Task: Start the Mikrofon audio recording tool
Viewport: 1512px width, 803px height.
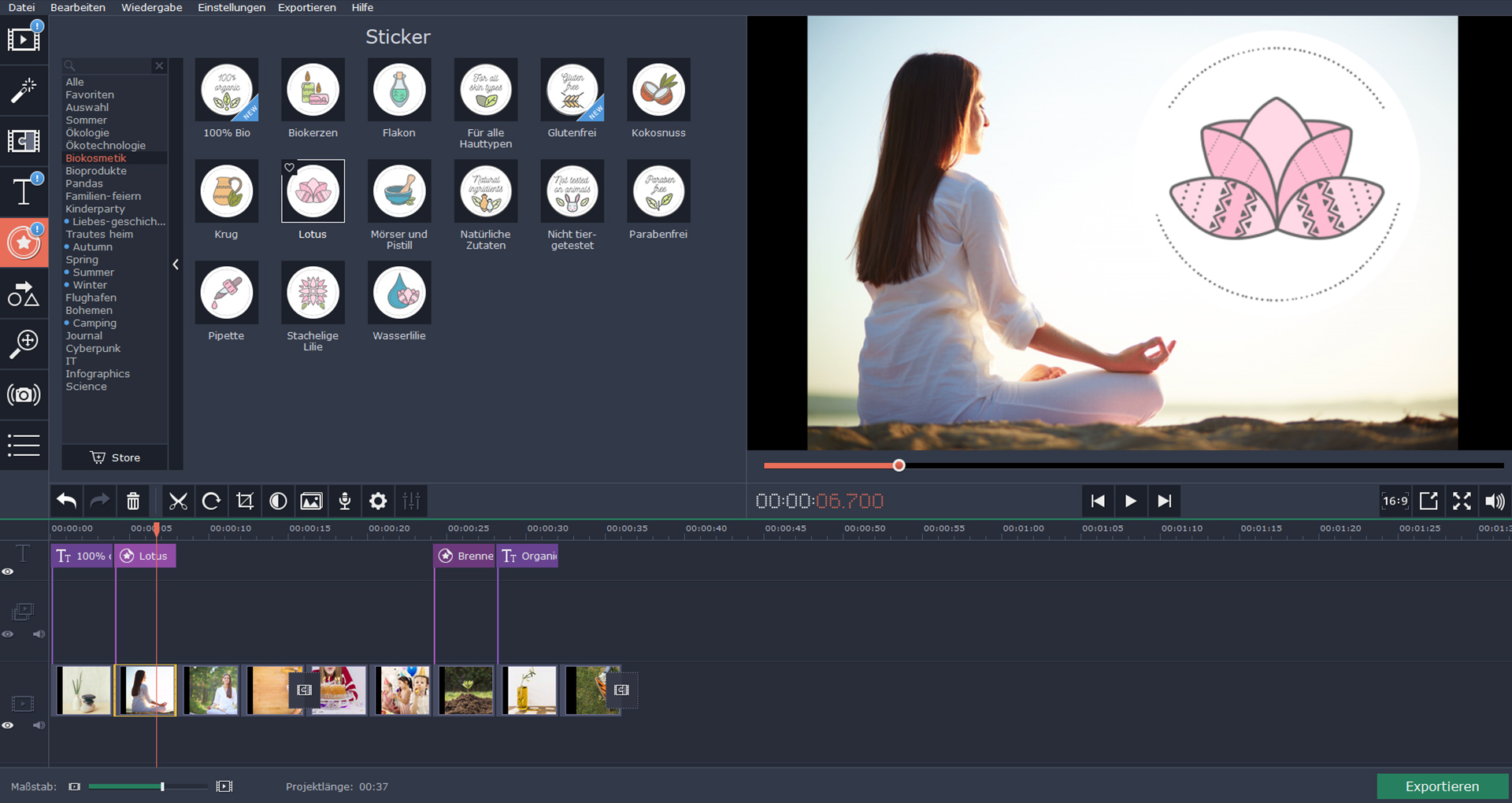Action: coord(344,501)
